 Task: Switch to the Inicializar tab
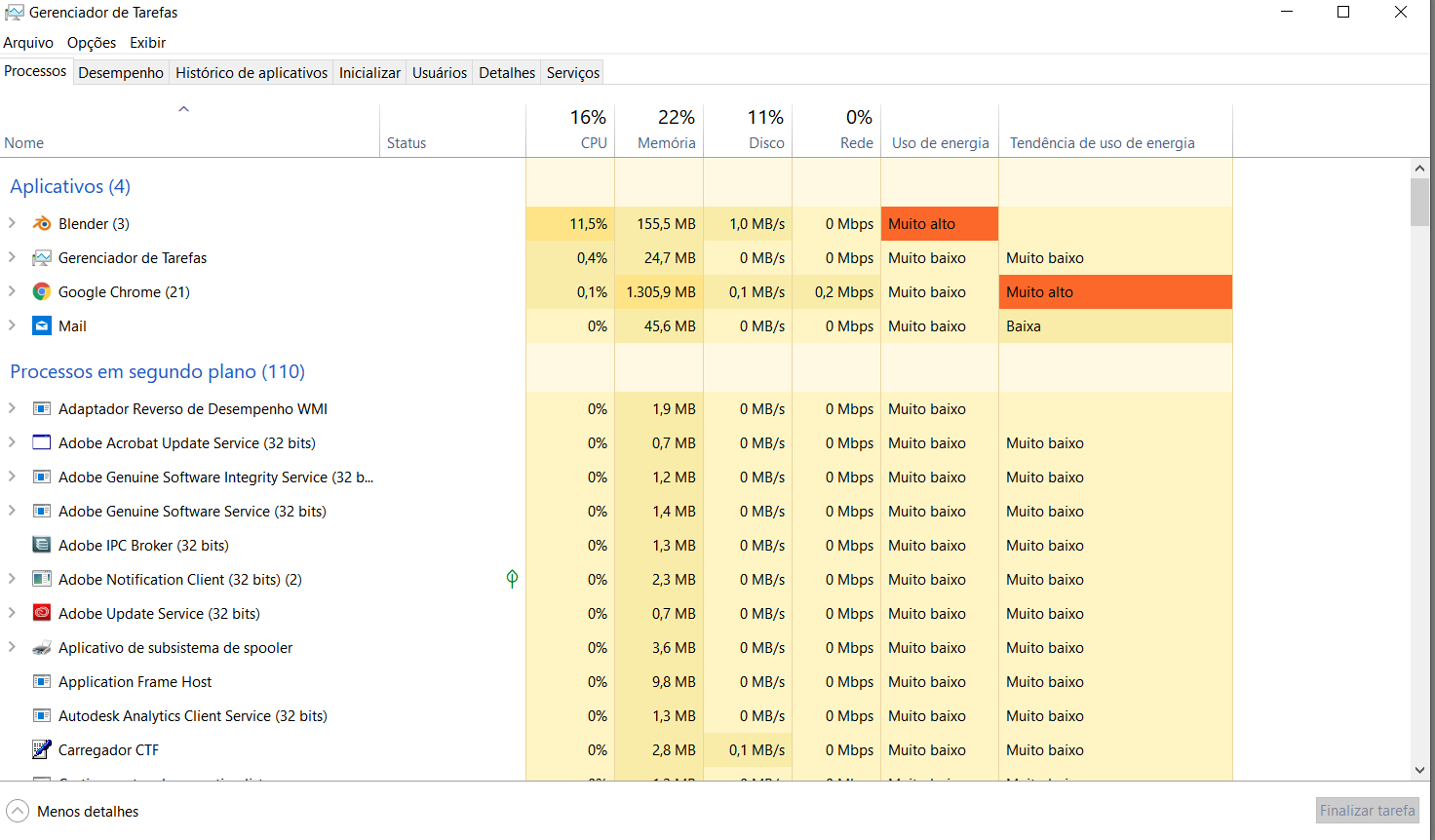[369, 73]
